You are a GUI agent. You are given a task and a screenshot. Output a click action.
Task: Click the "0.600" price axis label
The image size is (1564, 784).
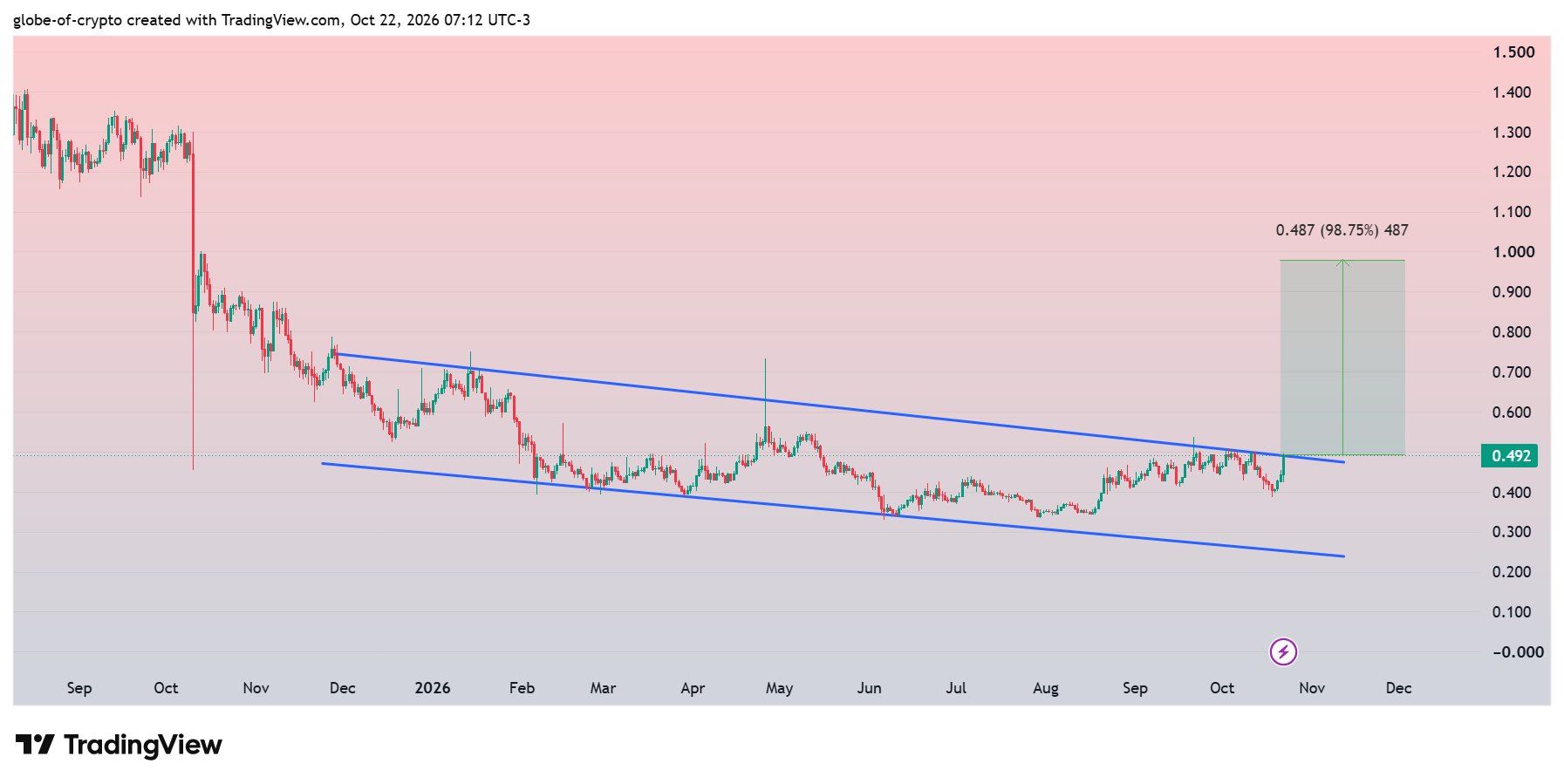[1513, 412]
